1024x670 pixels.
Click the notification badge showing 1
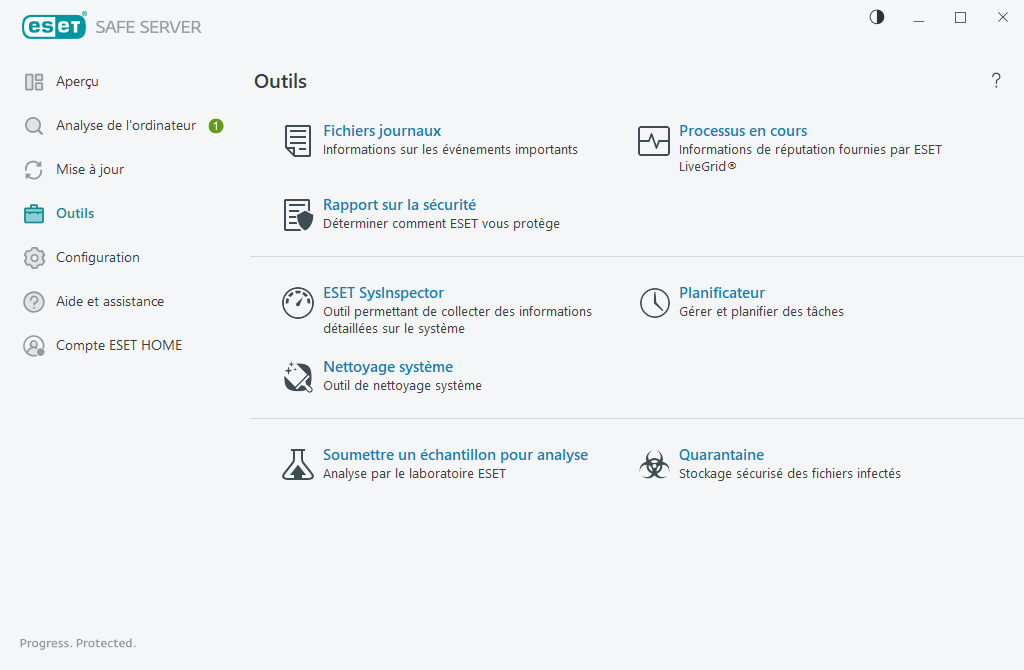(215, 125)
